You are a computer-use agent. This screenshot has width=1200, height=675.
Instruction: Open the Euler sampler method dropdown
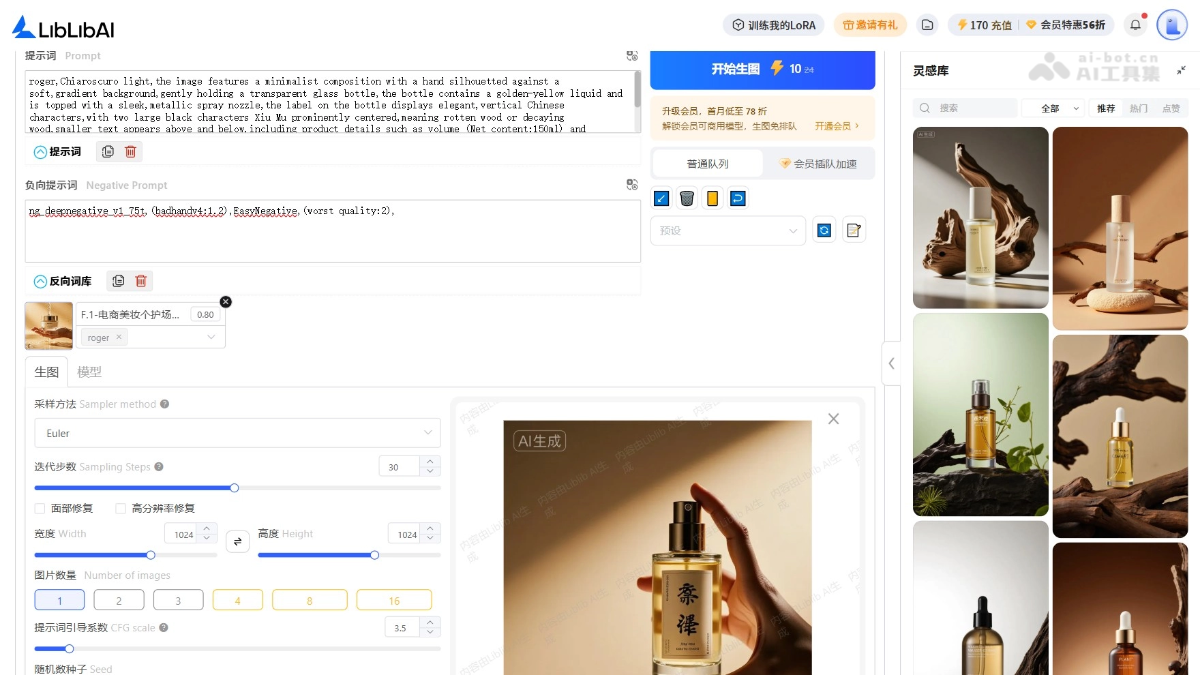(237, 433)
